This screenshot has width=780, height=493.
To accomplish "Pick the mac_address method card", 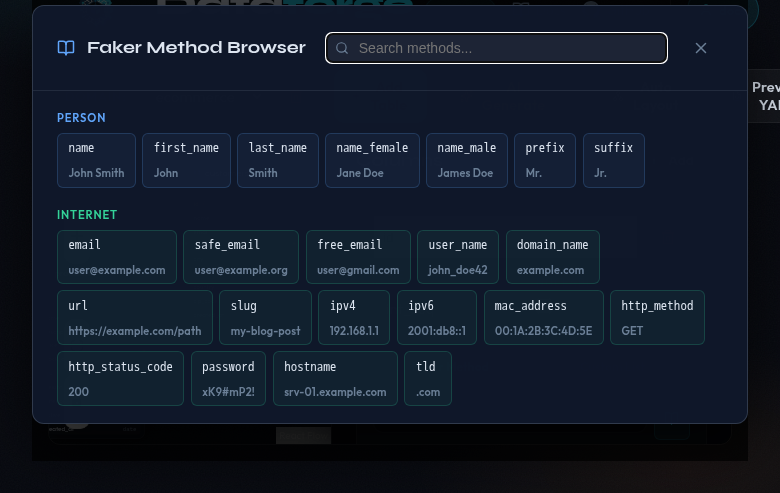I will (x=544, y=318).
